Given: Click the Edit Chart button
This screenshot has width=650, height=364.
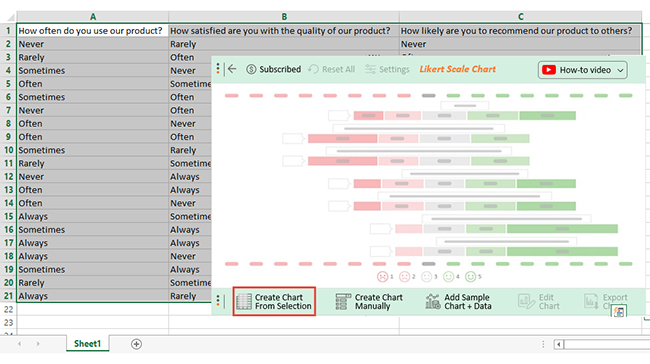Looking at the screenshot, I should pos(539,301).
